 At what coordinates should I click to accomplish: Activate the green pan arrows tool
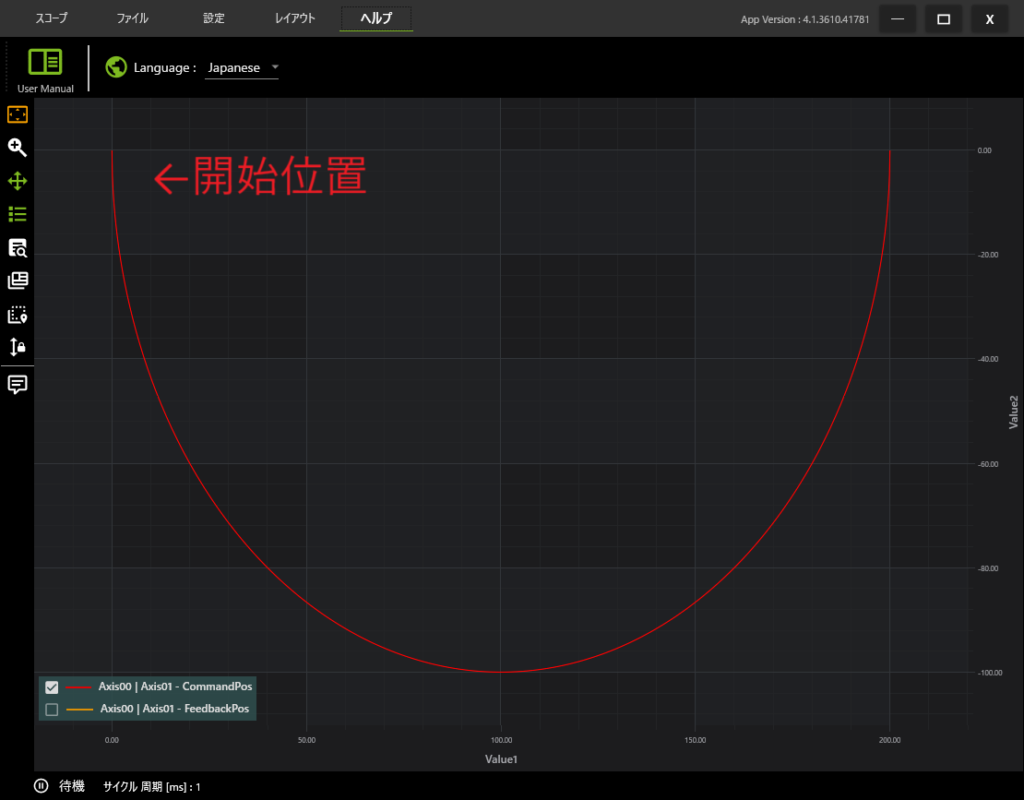(17, 181)
